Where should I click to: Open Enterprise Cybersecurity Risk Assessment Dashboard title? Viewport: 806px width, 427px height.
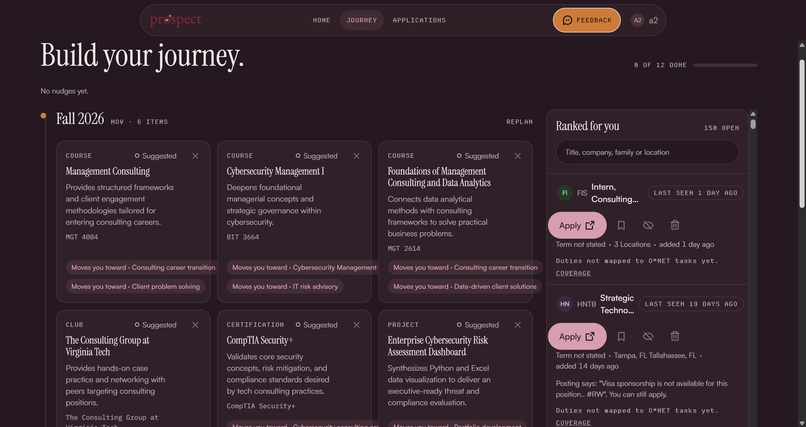coord(437,346)
